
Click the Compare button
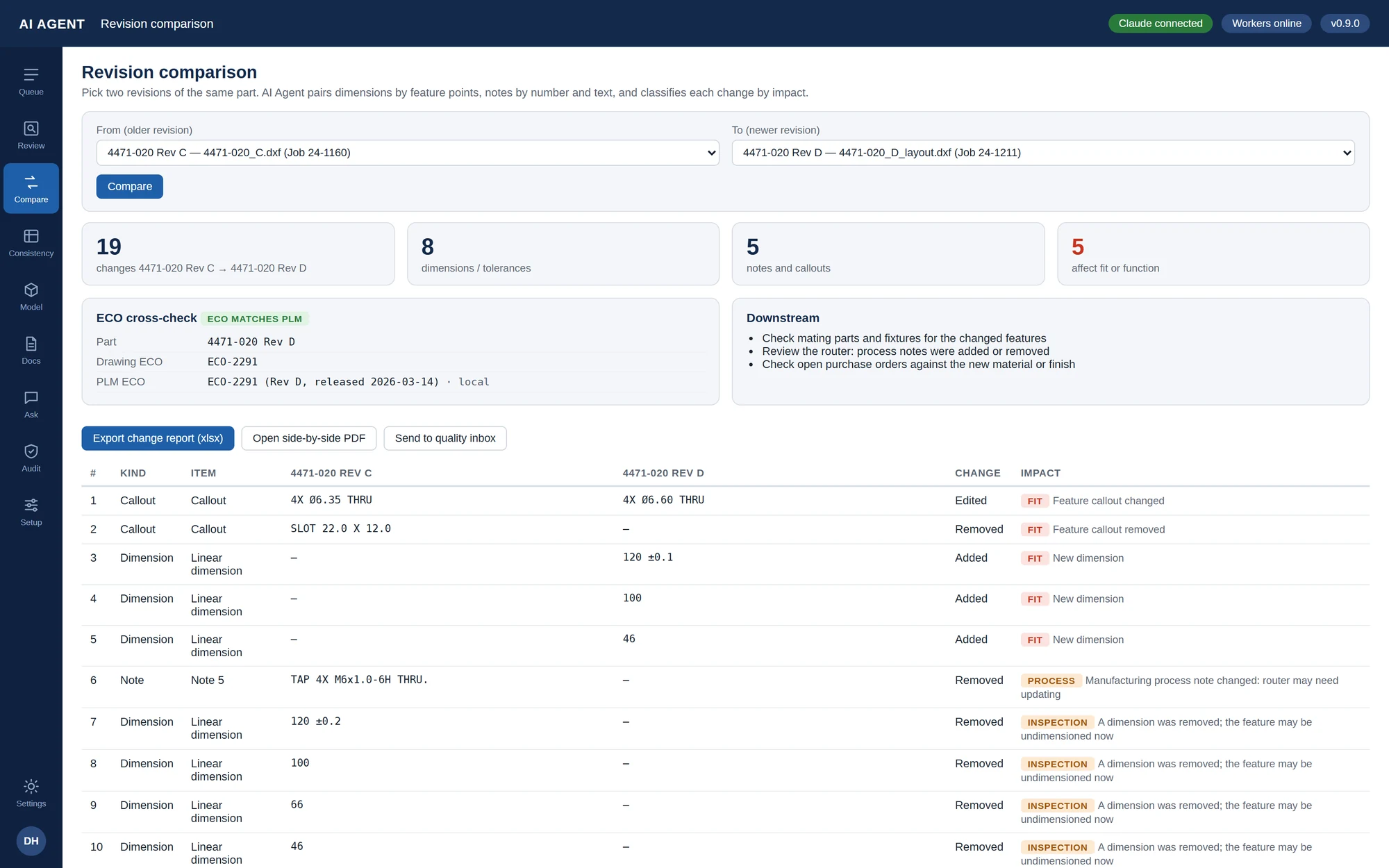(130, 187)
